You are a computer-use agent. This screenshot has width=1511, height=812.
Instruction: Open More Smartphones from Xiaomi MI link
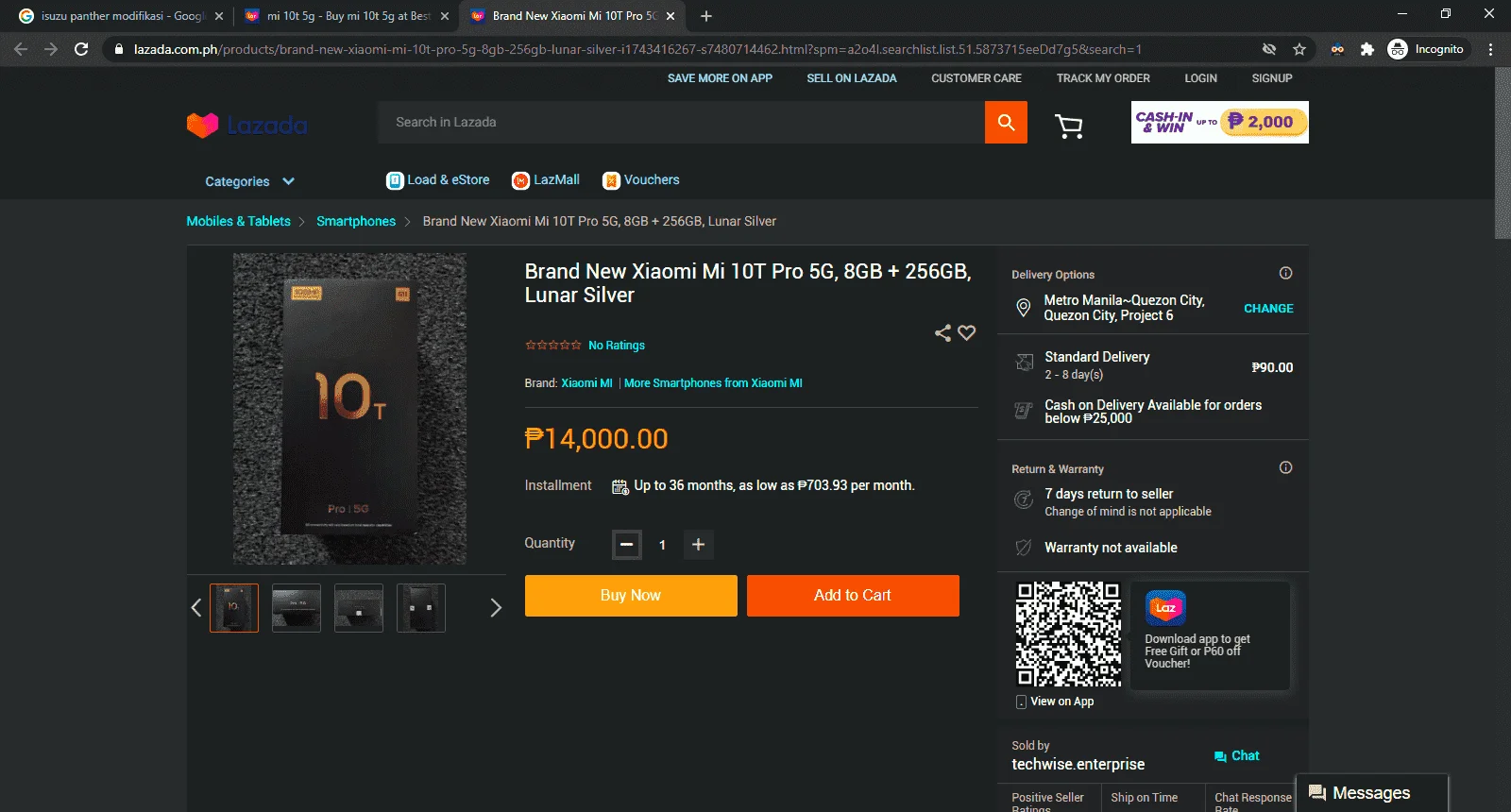click(x=713, y=383)
